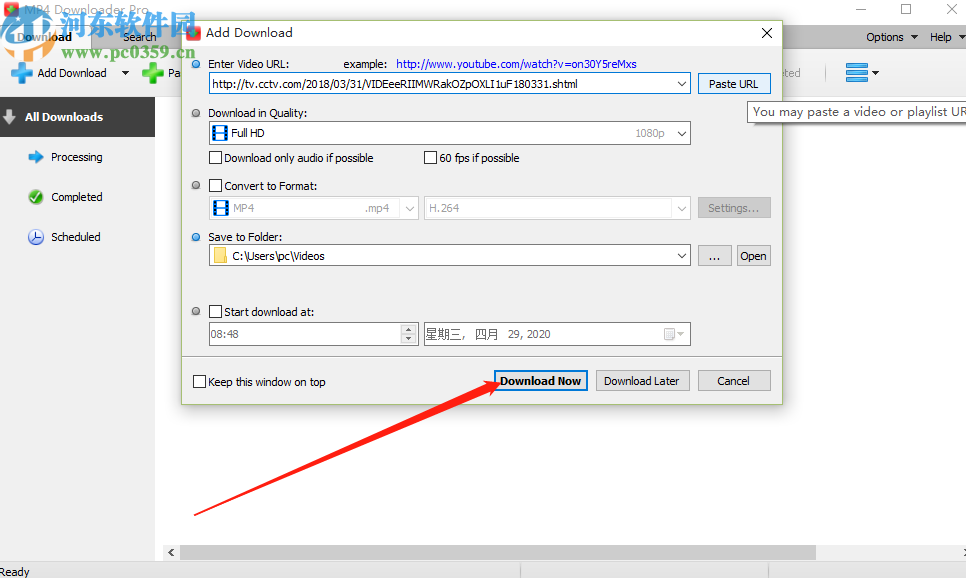Switch to the Search tab
This screenshot has height=578, width=966.
click(x=140, y=36)
